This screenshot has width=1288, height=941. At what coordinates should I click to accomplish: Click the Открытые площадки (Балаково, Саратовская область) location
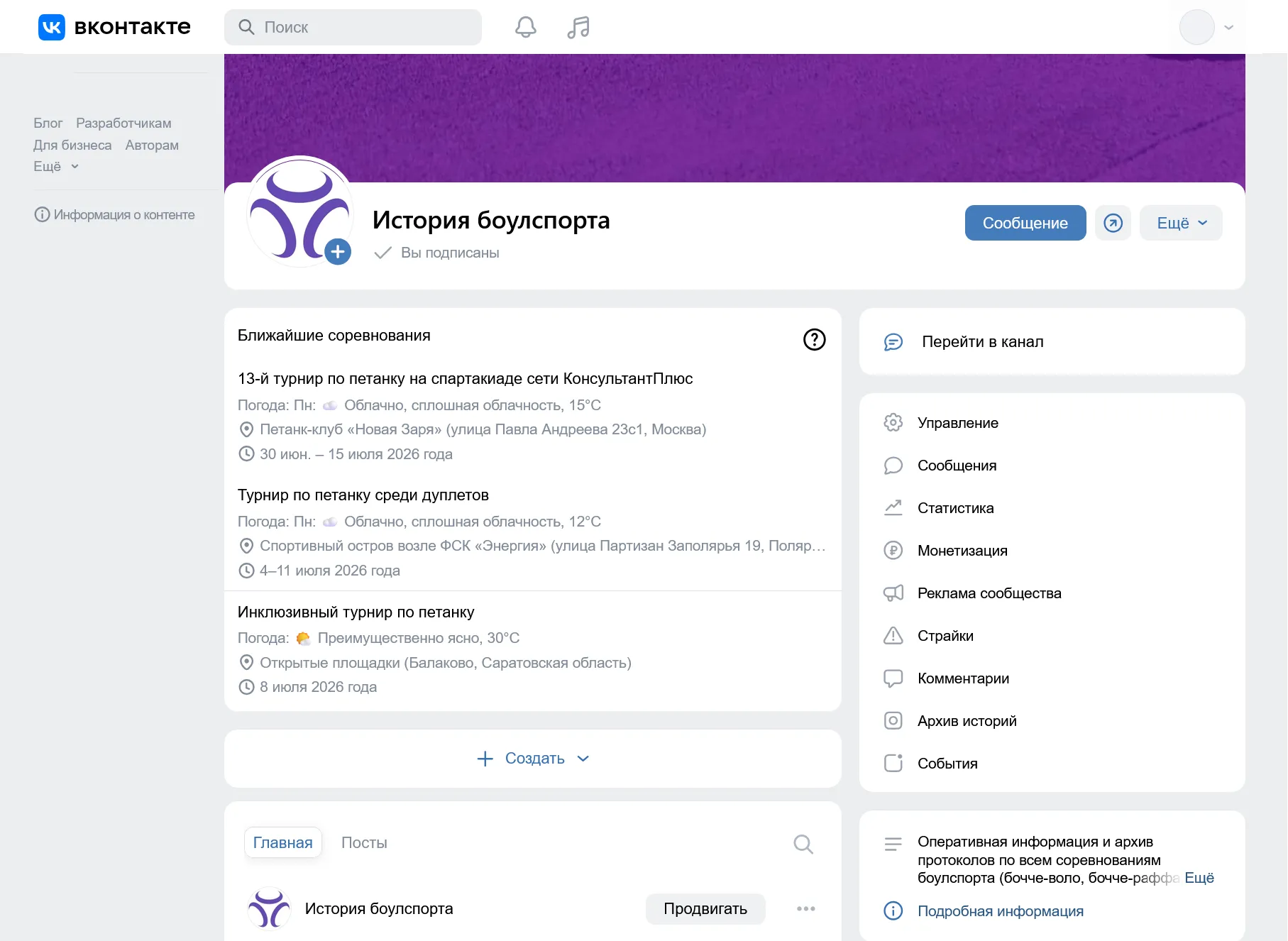(446, 663)
